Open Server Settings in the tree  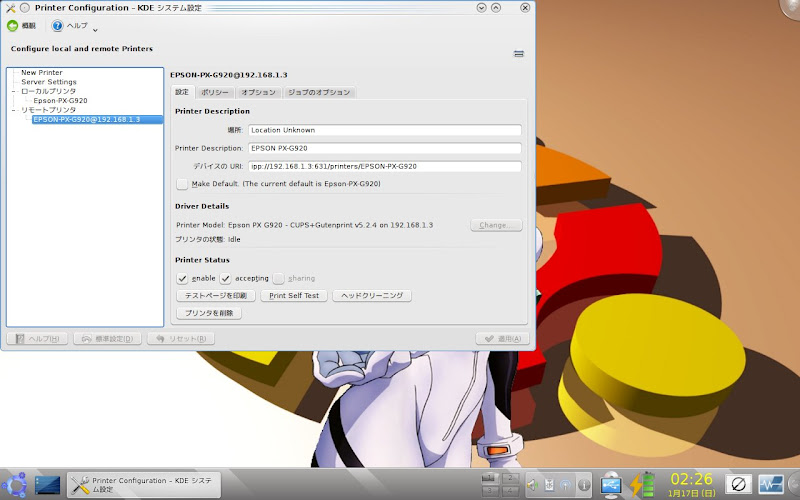pyautogui.click(x=49, y=82)
